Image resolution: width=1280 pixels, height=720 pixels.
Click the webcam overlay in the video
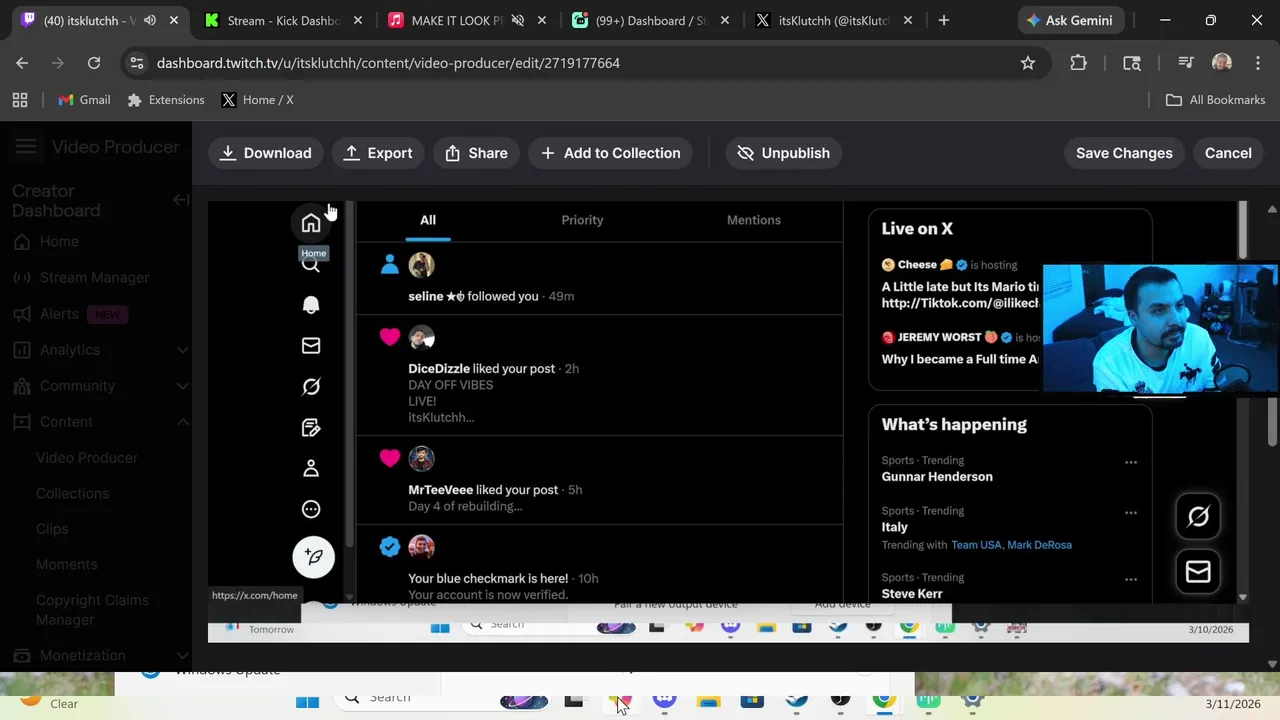[x=1160, y=329]
